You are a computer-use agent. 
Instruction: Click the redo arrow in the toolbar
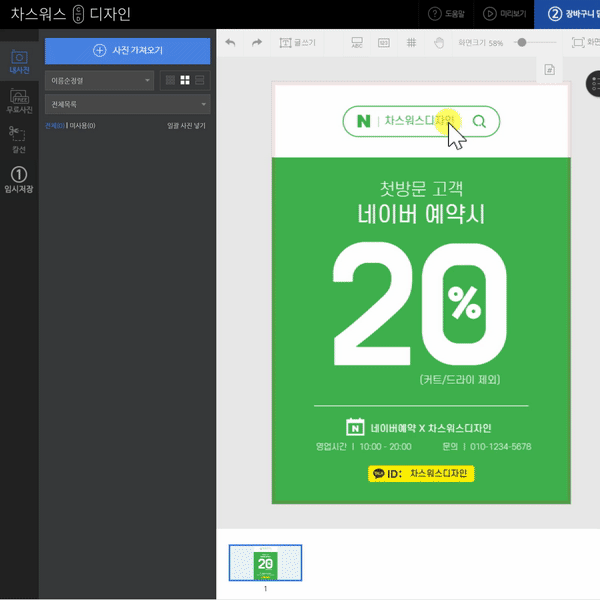pyautogui.click(x=257, y=42)
